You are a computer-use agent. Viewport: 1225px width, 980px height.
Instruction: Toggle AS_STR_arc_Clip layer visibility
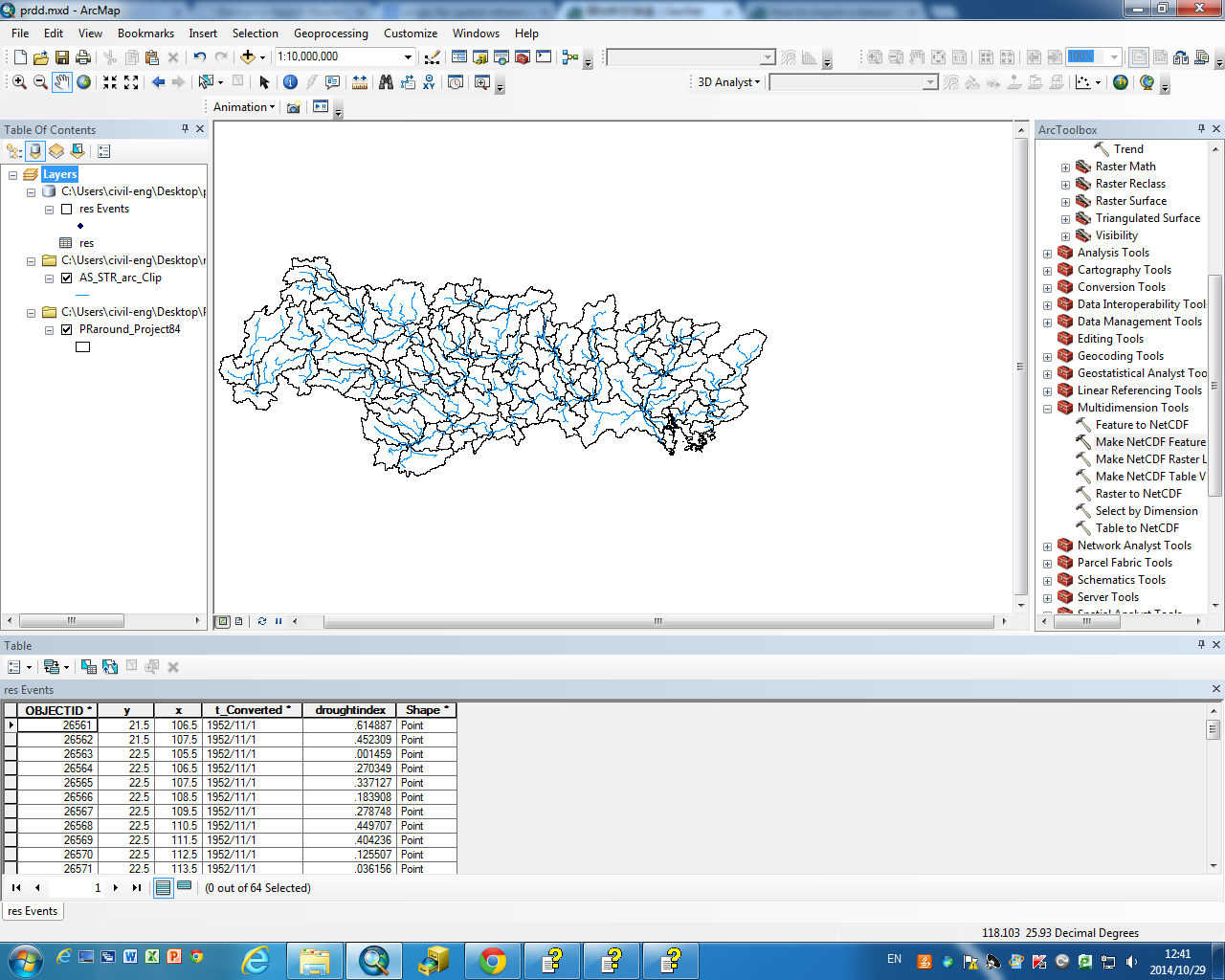pyautogui.click(x=66, y=278)
